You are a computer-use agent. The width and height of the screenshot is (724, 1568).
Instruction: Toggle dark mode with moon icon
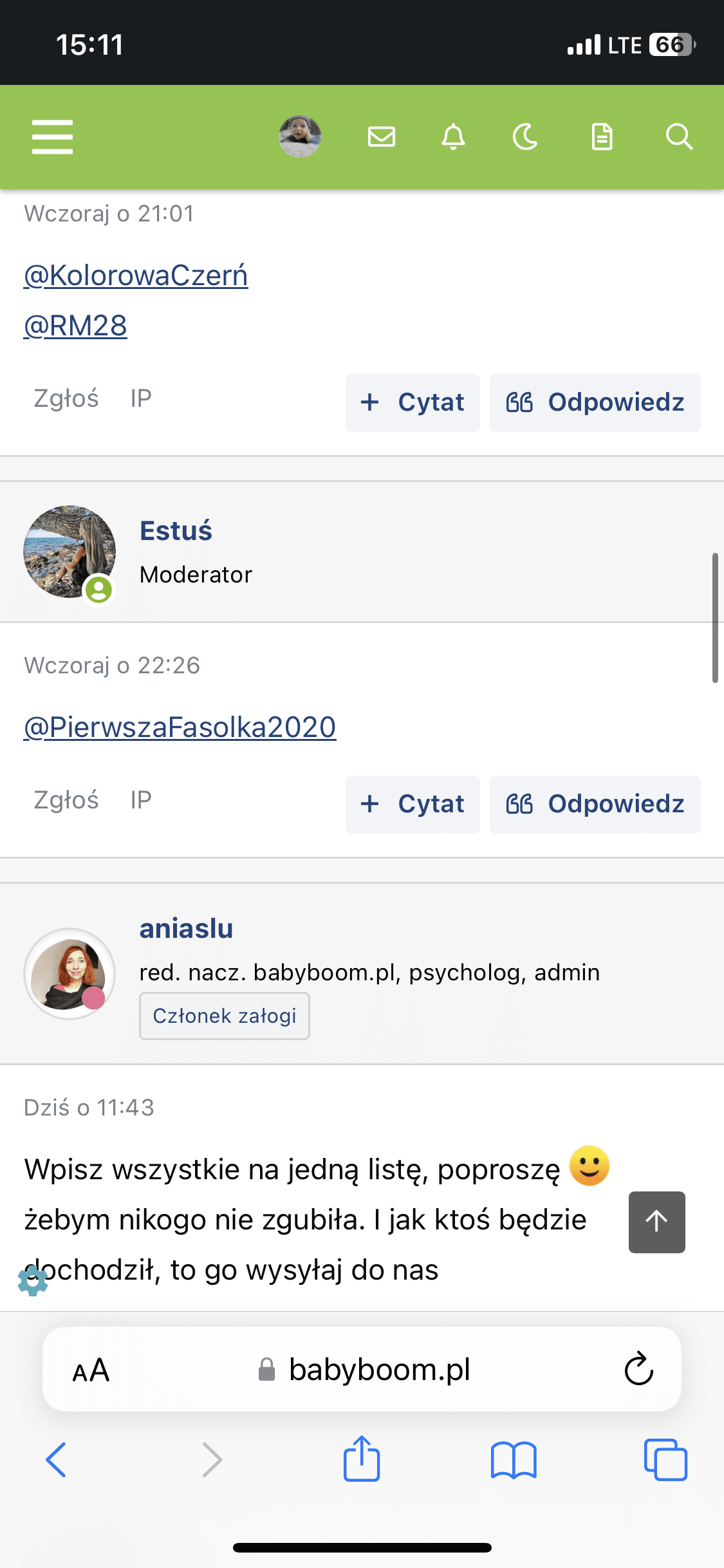pos(525,136)
